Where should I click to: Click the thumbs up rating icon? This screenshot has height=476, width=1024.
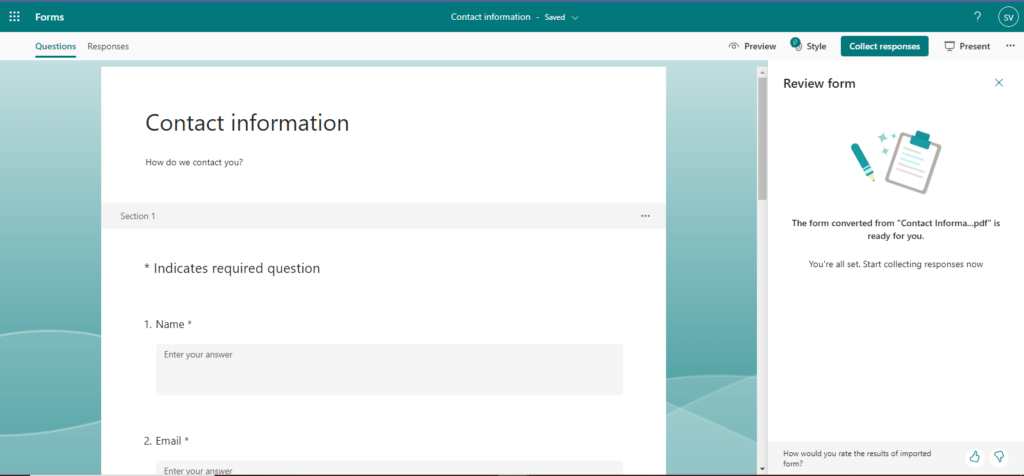pyautogui.click(x=974, y=456)
